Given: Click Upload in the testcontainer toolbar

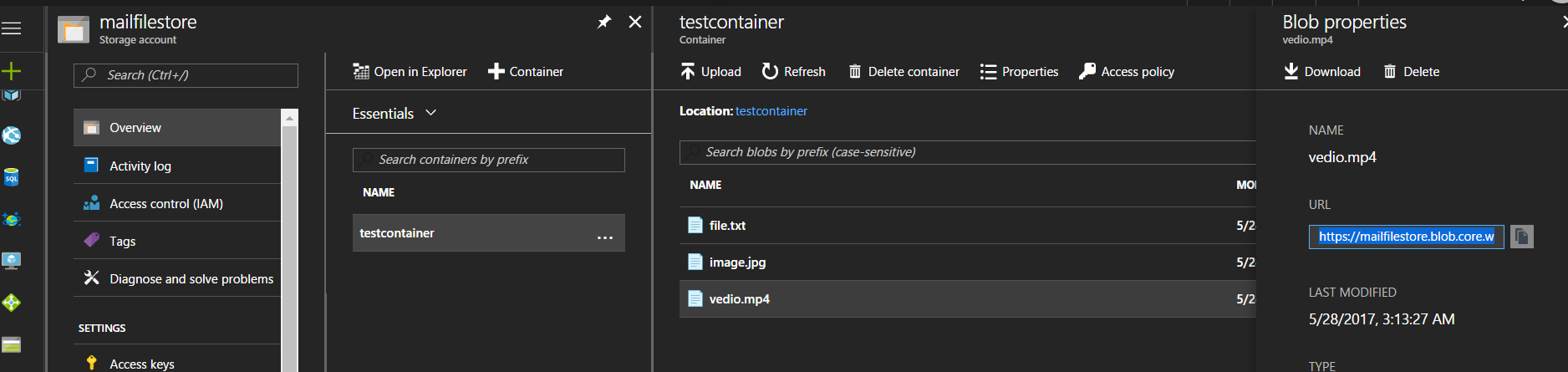Looking at the screenshot, I should click(711, 72).
